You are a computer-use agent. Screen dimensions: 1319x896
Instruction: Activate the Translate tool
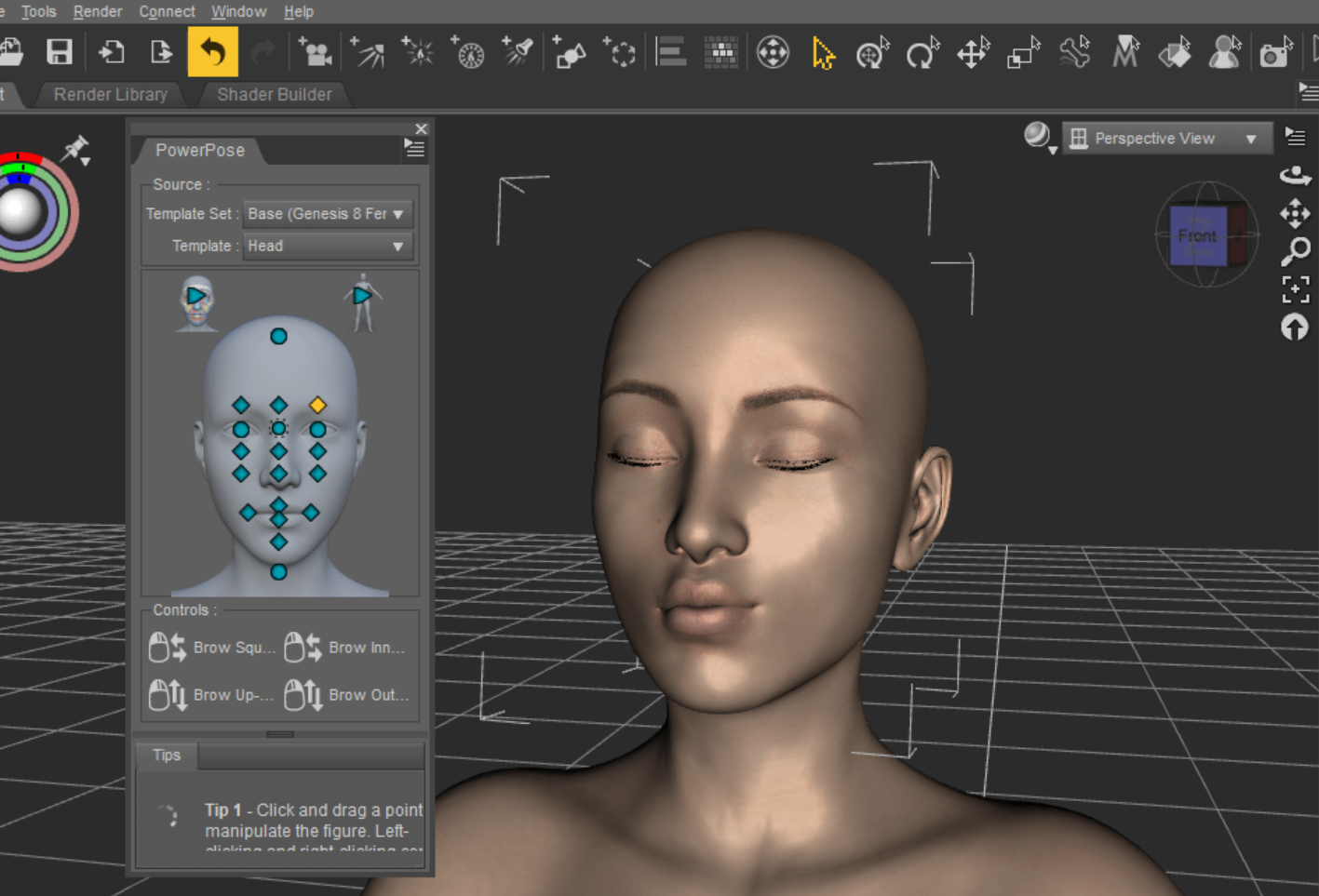[x=973, y=54]
